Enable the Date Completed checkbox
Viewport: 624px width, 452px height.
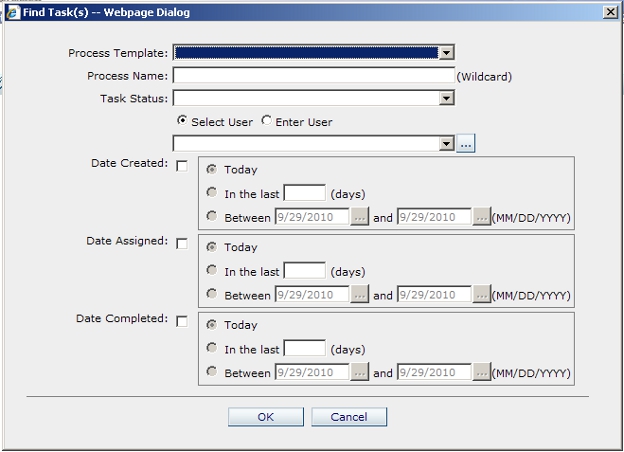[181, 321]
